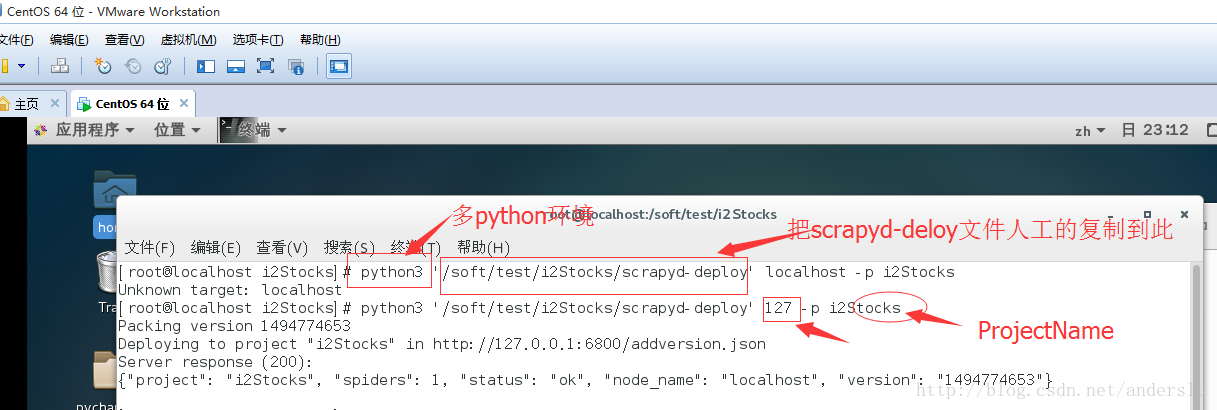
Task: Open the GNOME 位置 menu
Action: pos(177,130)
